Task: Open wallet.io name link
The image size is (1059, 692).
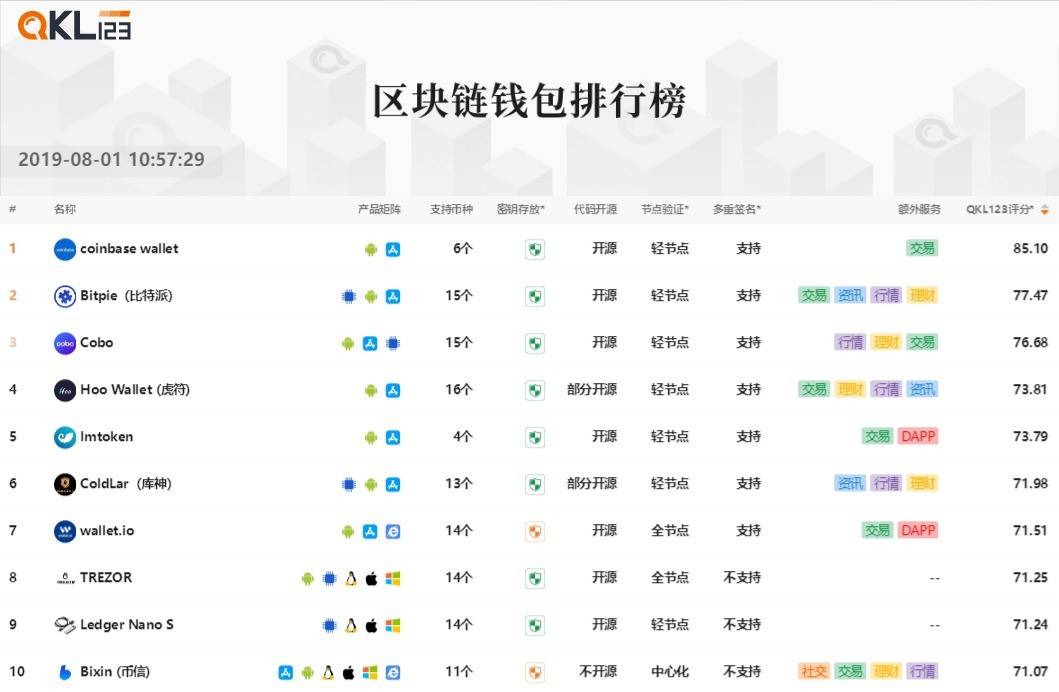Action: pos(107,531)
